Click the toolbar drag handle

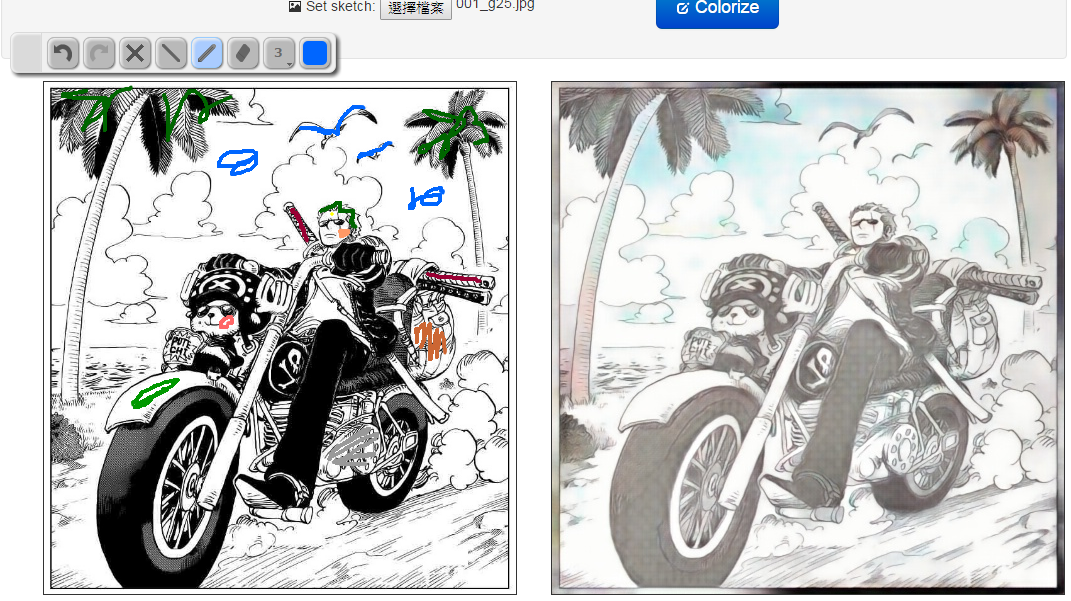[27, 53]
